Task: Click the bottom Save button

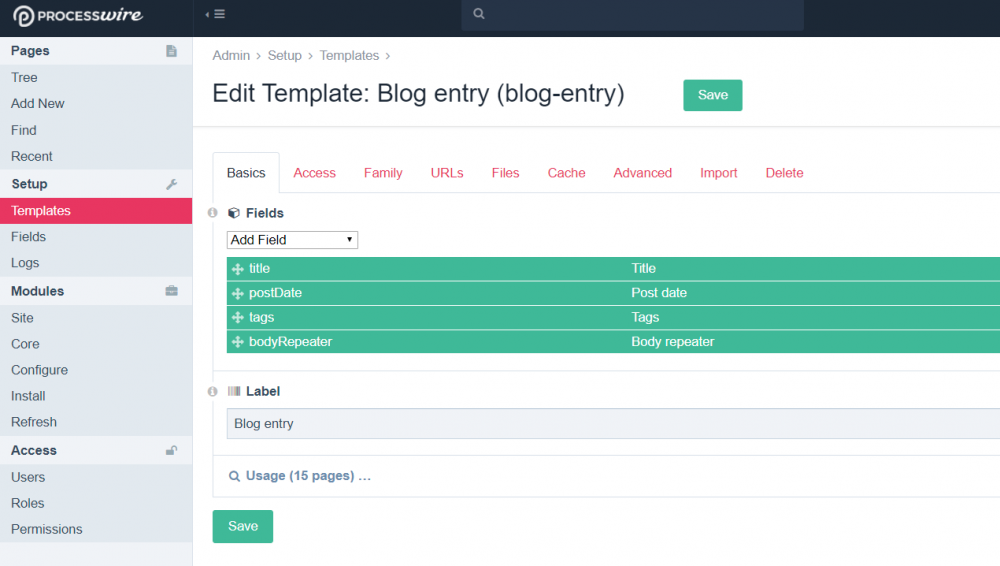Action: tap(242, 526)
